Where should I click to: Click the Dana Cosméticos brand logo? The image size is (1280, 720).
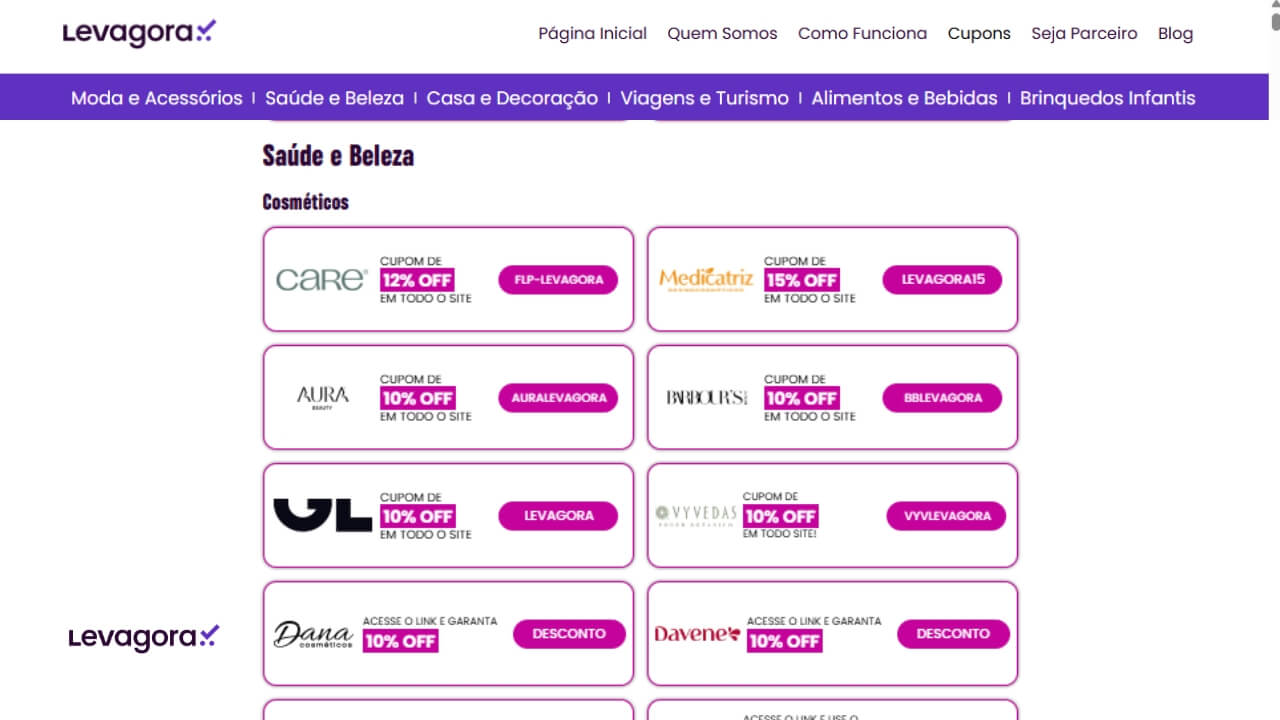pyautogui.click(x=313, y=634)
